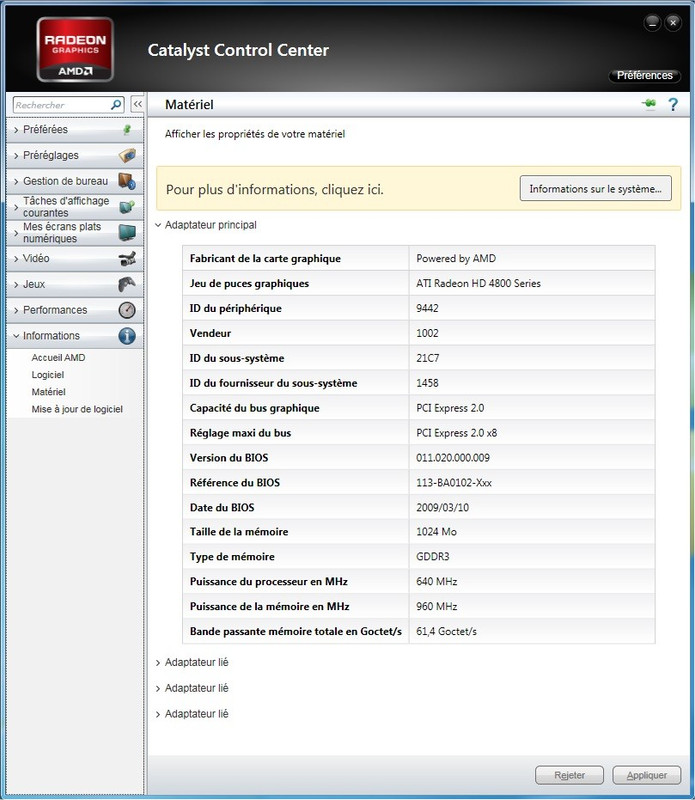695x800 pixels.
Task: Click the memory size 1024 Mo
Action: [436, 532]
